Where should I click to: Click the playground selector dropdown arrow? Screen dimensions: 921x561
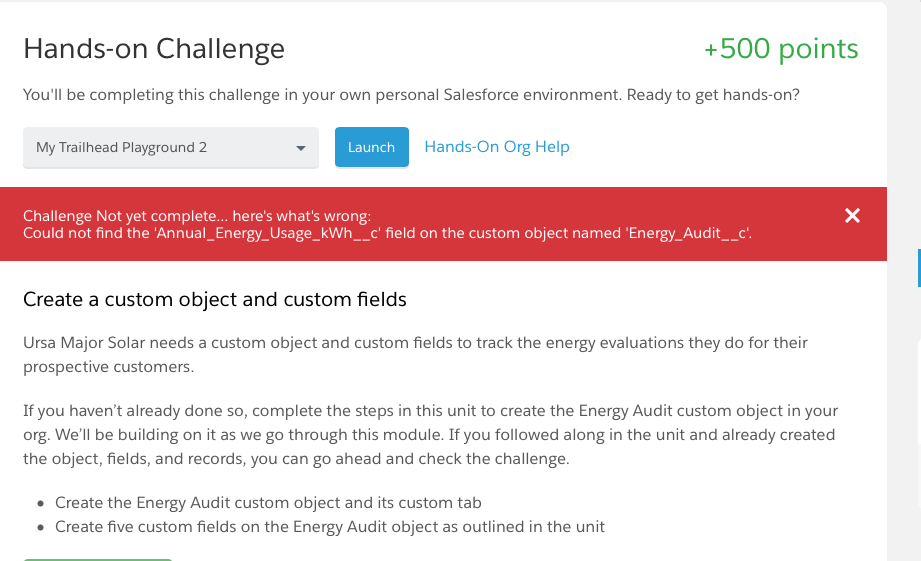[x=300, y=148]
